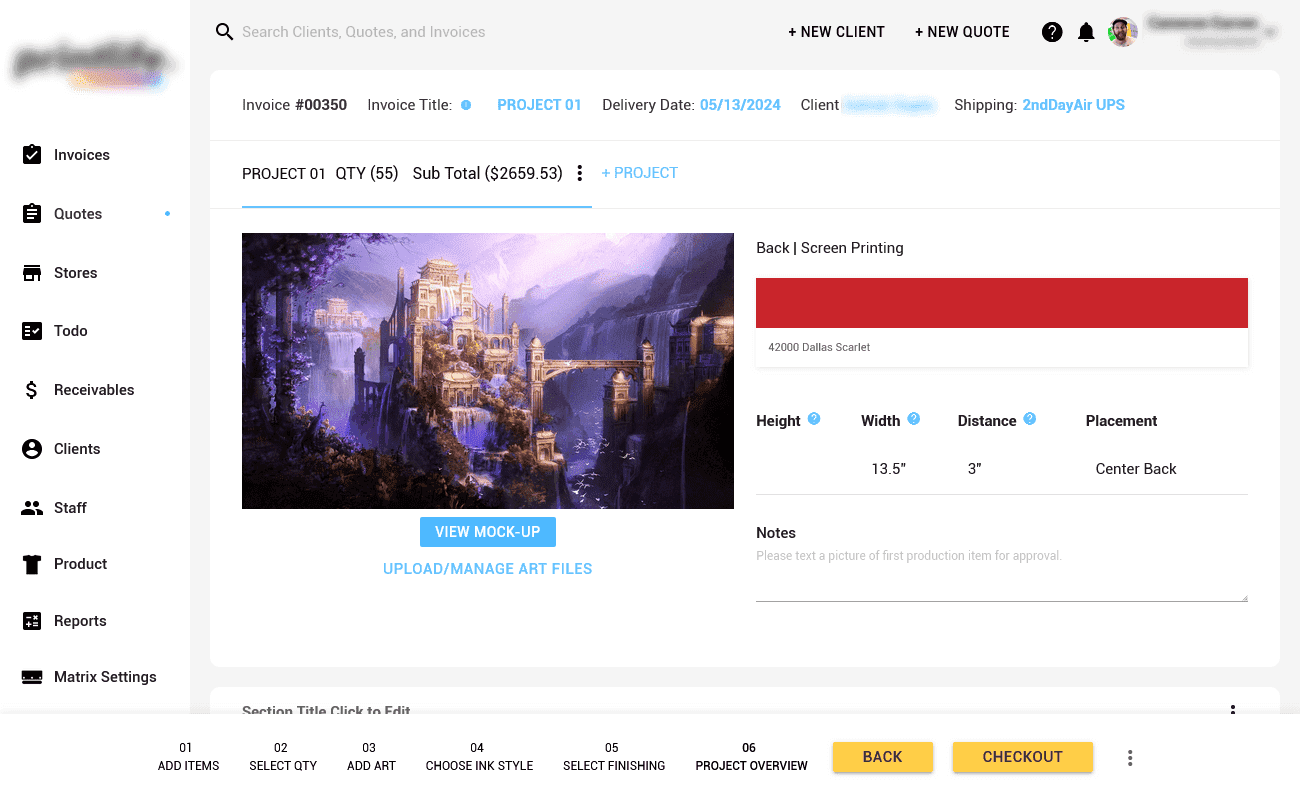The width and height of the screenshot is (1300, 800).
Task: Switch to step 04 CHOOSE INK STYLE
Action: click(x=479, y=757)
